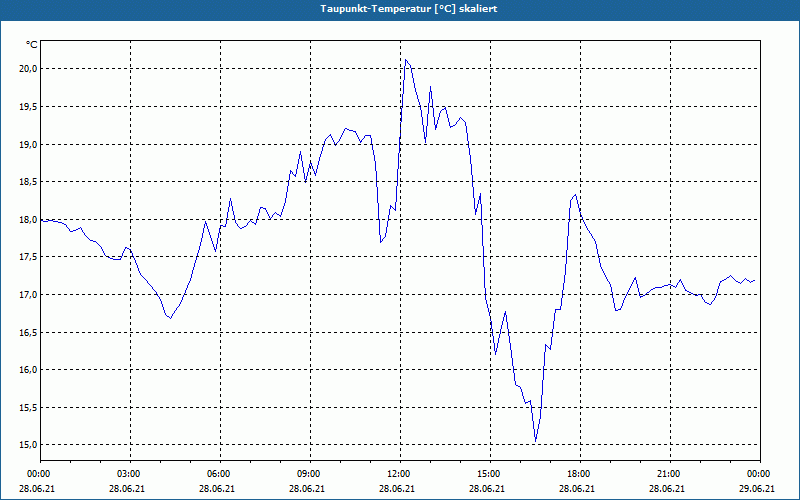This screenshot has height=500, width=800.
Task: Click the 18:00 time axis label
Action: (580, 474)
